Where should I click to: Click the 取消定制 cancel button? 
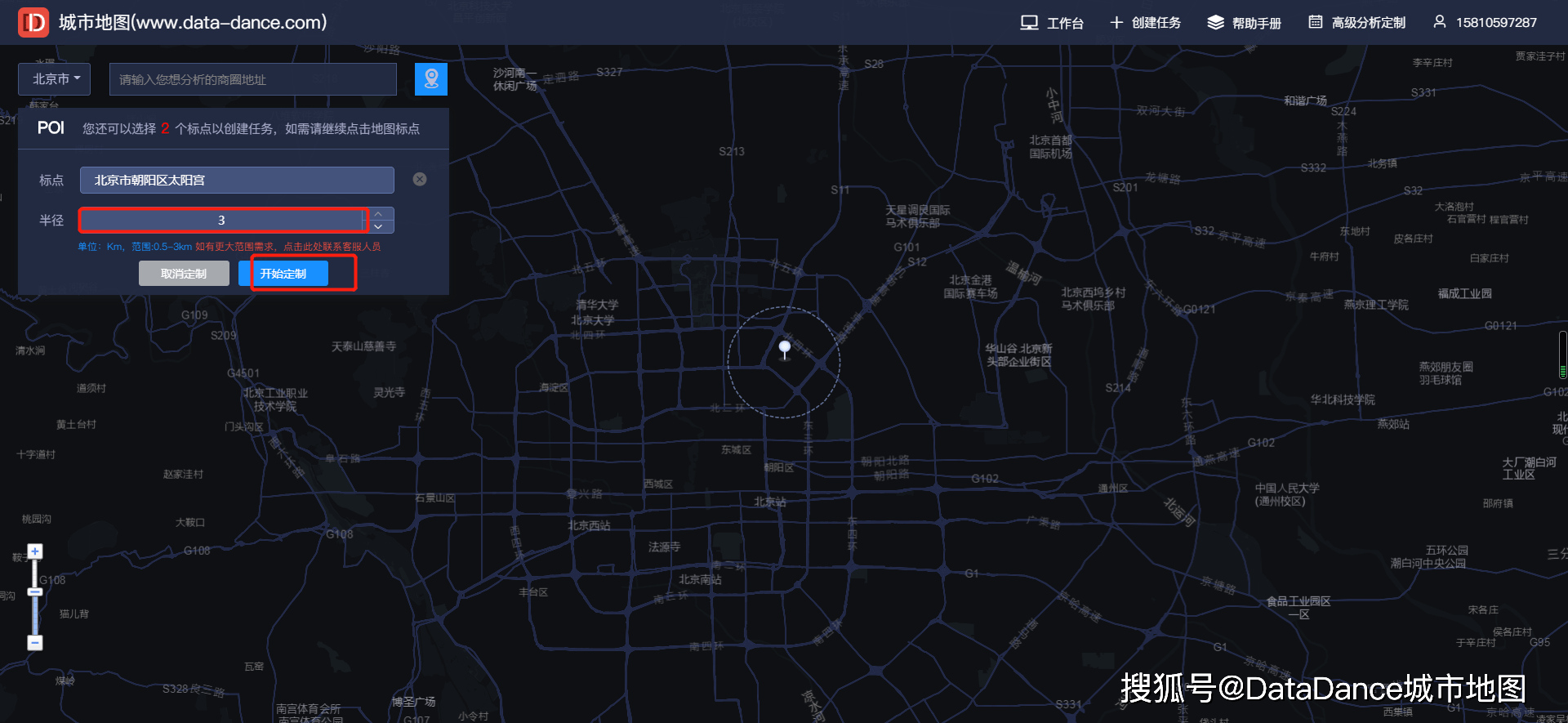184,274
